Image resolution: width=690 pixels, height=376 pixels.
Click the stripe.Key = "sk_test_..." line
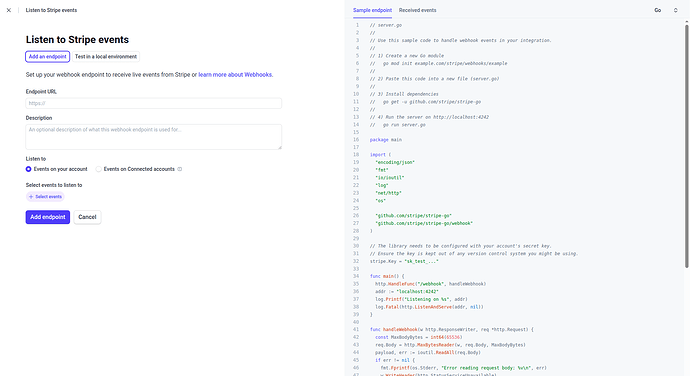click(x=404, y=261)
